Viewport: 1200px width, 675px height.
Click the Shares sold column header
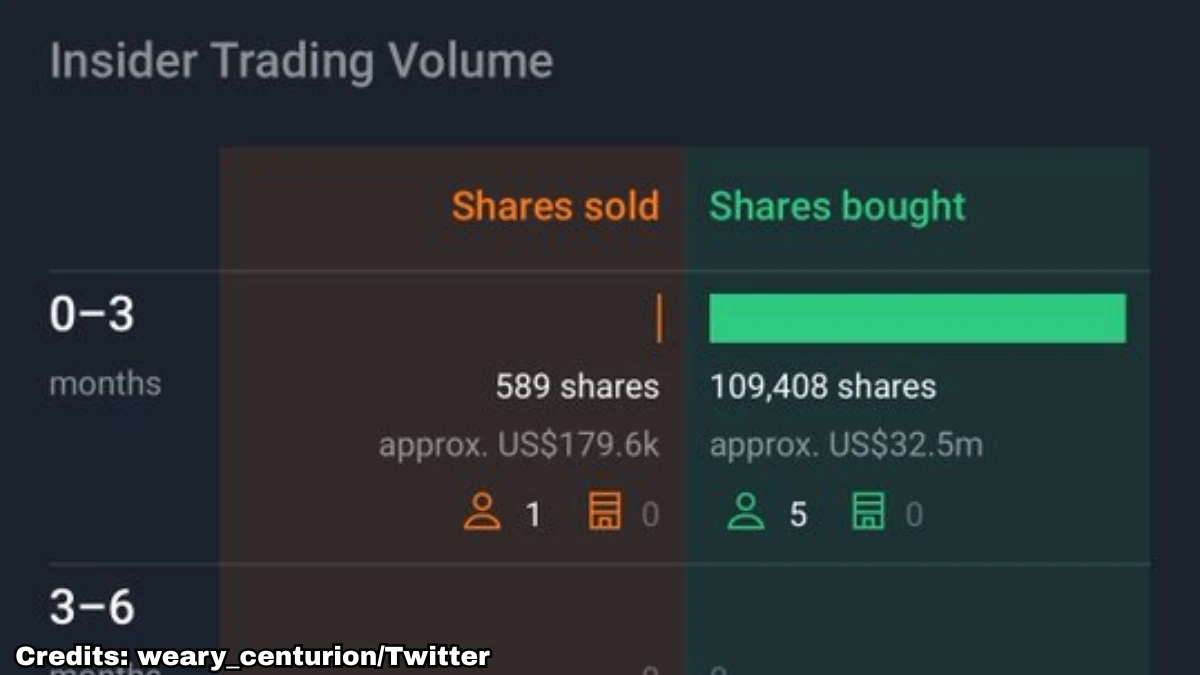point(556,206)
